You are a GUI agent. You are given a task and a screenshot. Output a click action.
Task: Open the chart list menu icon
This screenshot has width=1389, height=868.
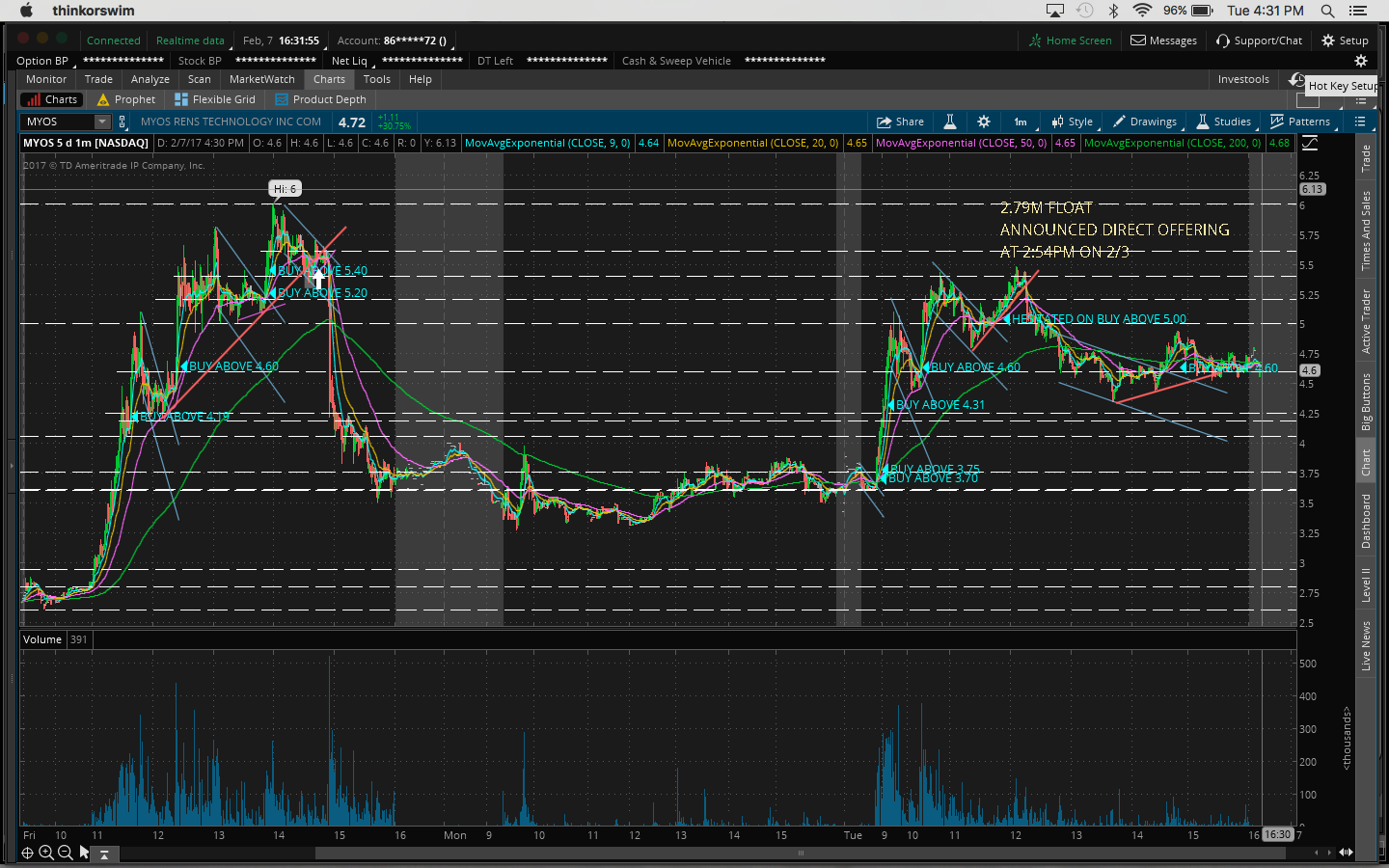click(x=1360, y=122)
